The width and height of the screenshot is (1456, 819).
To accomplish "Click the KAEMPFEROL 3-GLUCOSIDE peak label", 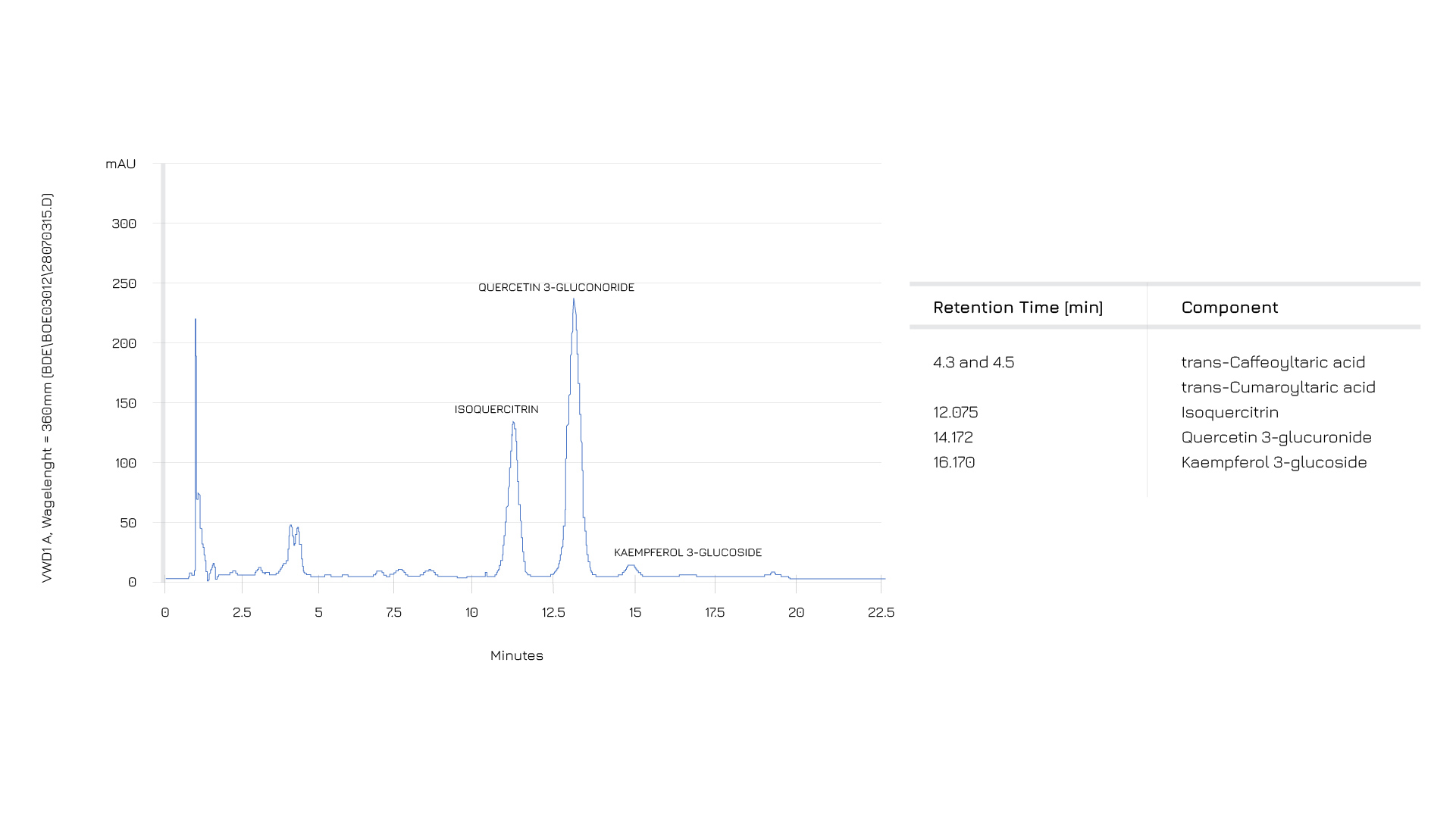I will pyautogui.click(x=687, y=553).
